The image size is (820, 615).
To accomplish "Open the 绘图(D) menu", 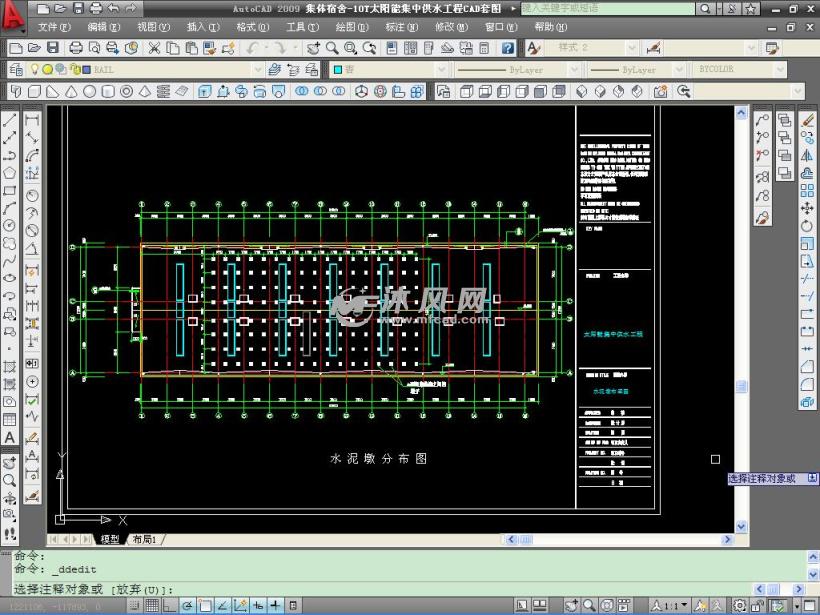I will click(x=352, y=27).
